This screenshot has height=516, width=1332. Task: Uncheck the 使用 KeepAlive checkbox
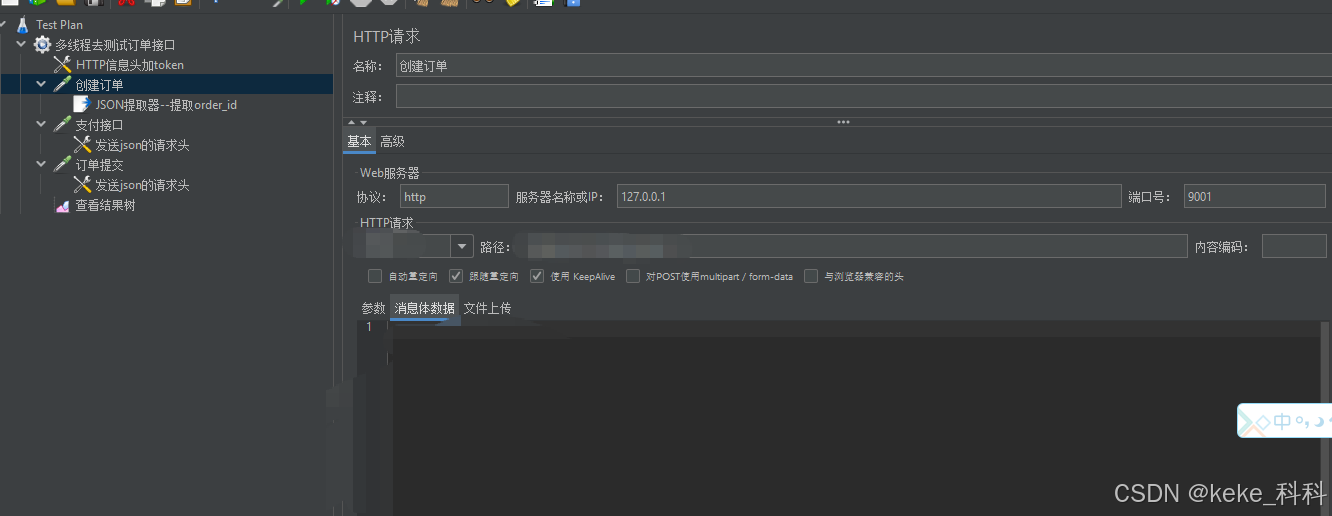pyautogui.click(x=537, y=276)
